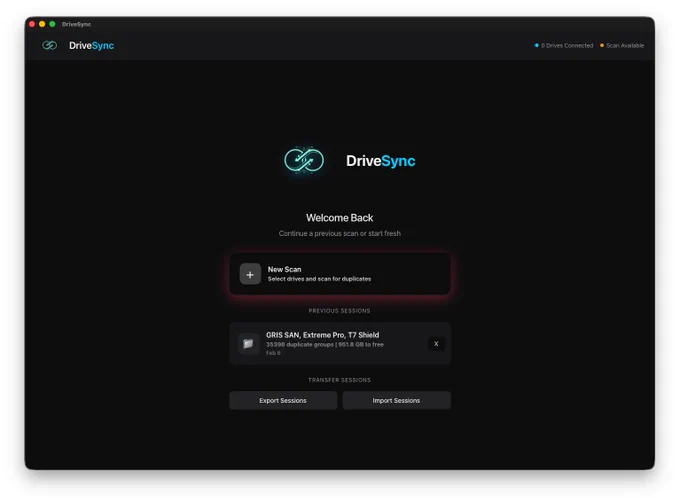The width and height of the screenshot is (680, 503).
Task: Click the folder icon of previous session
Action: [x=248, y=344]
